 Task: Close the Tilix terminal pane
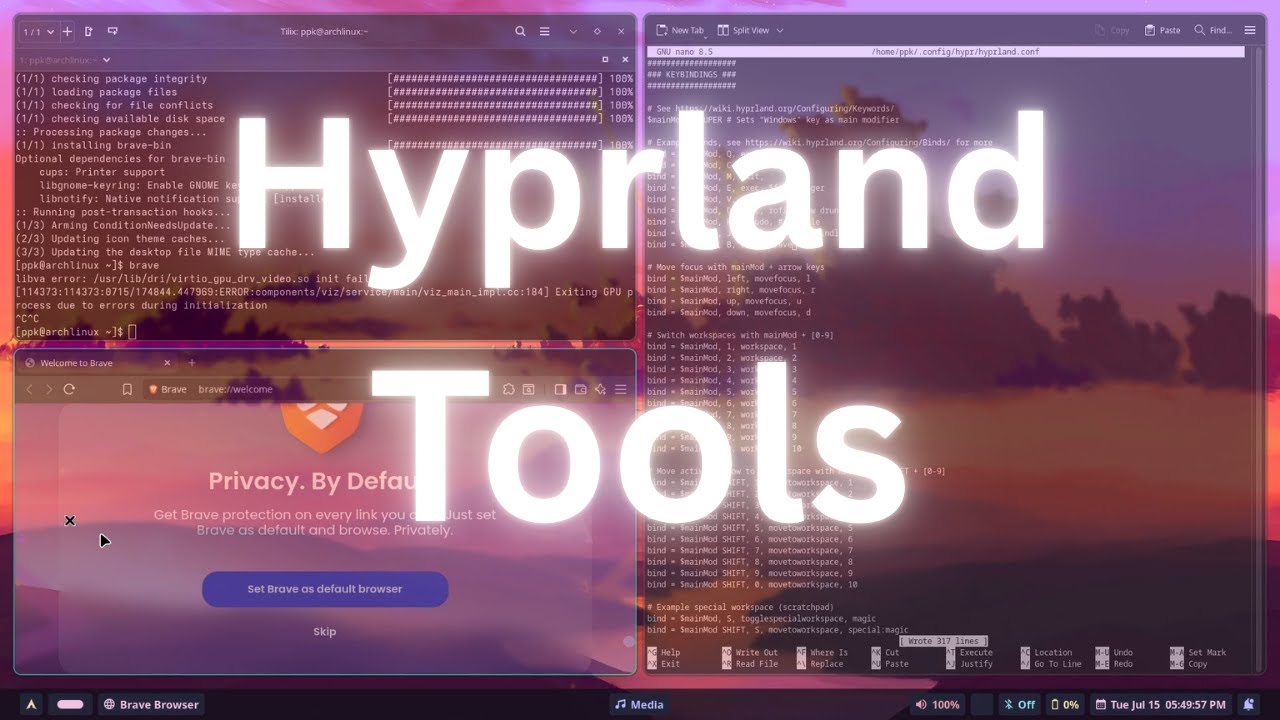(x=624, y=60)
